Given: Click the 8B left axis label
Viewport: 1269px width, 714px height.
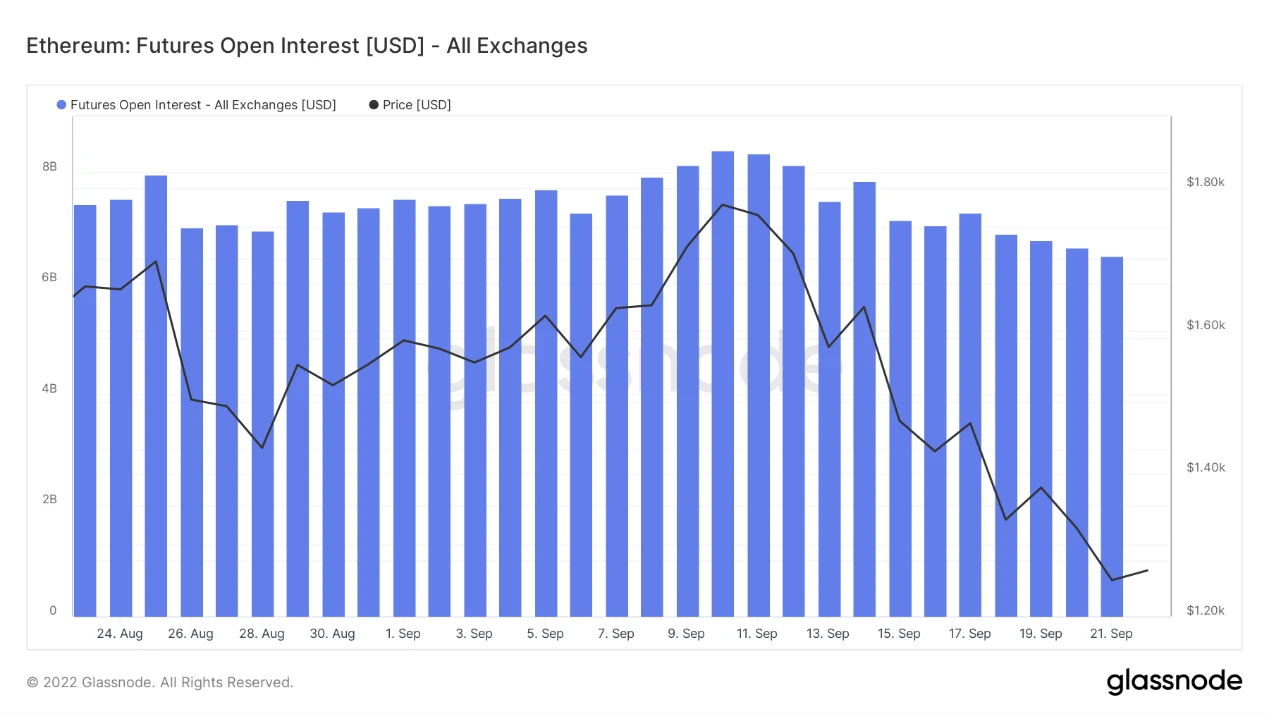Looking at the screenshot, I should click(x=49, y=166).
